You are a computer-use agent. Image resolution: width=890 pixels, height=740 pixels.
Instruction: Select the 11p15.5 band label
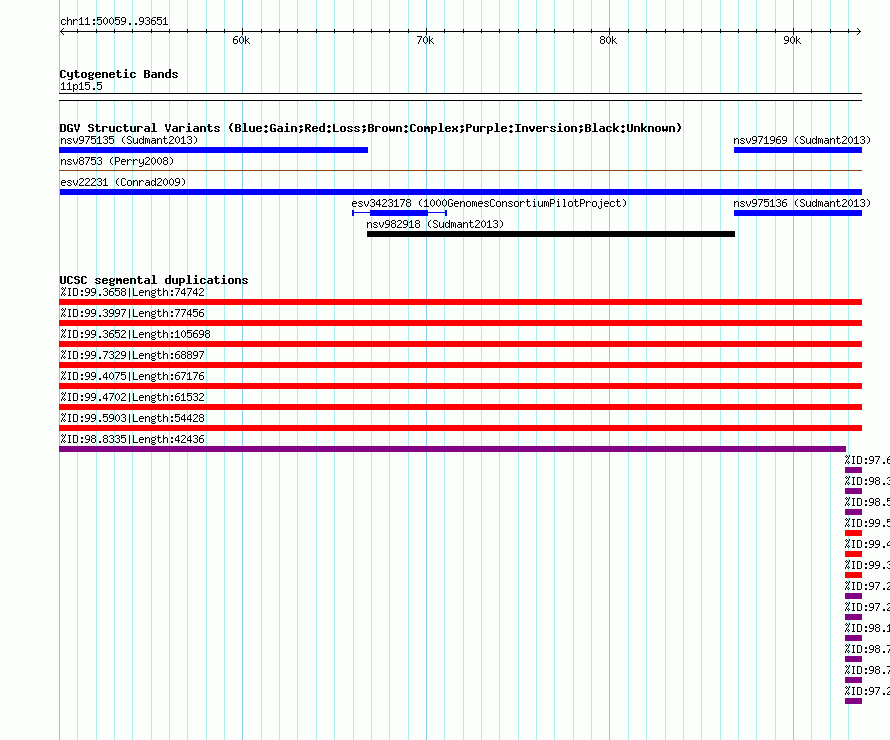[x=81, y=86]
